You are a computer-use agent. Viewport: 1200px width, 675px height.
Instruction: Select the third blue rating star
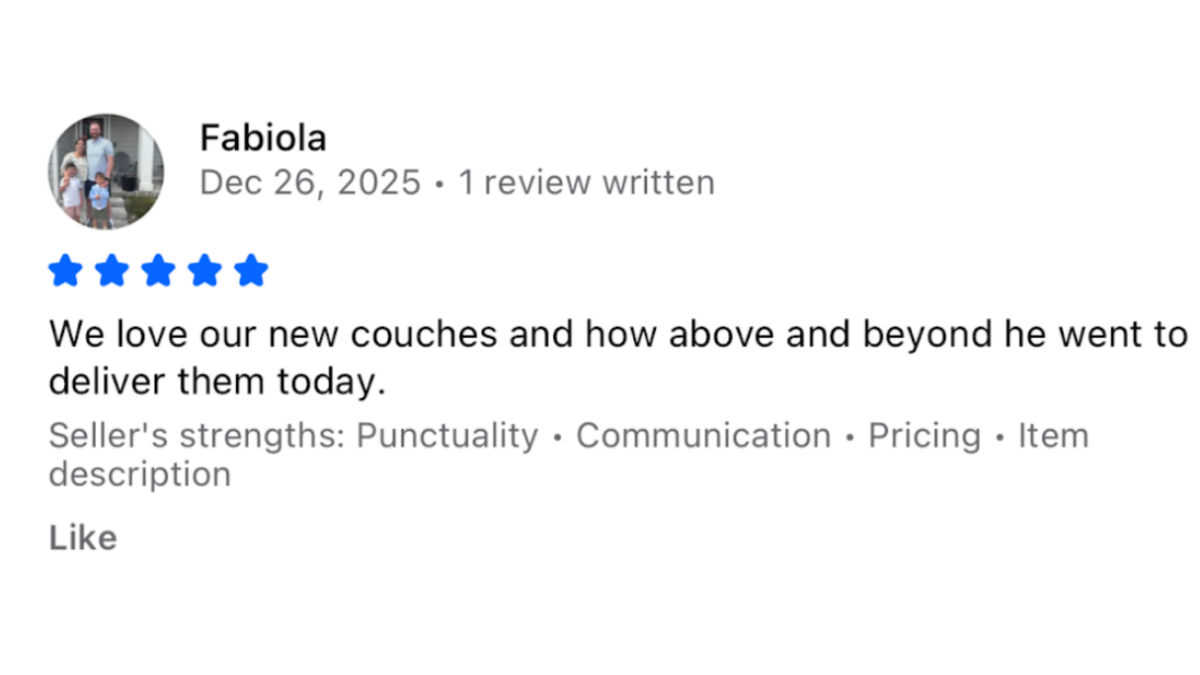(x=158, y=270)
